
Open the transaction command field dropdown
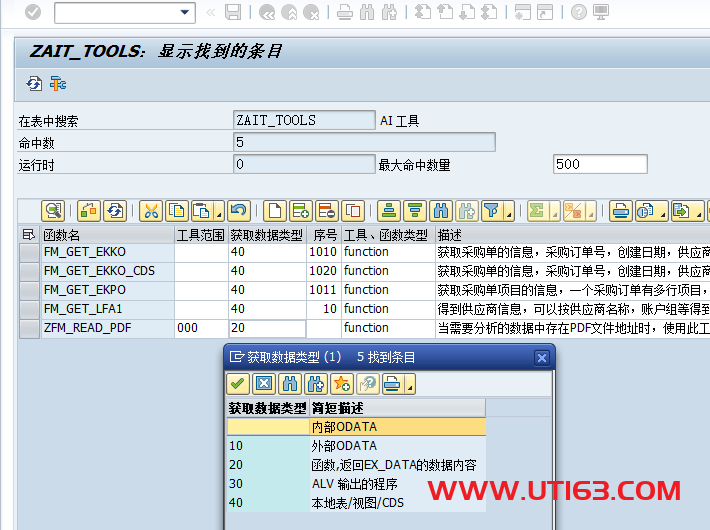coord(185,12)
